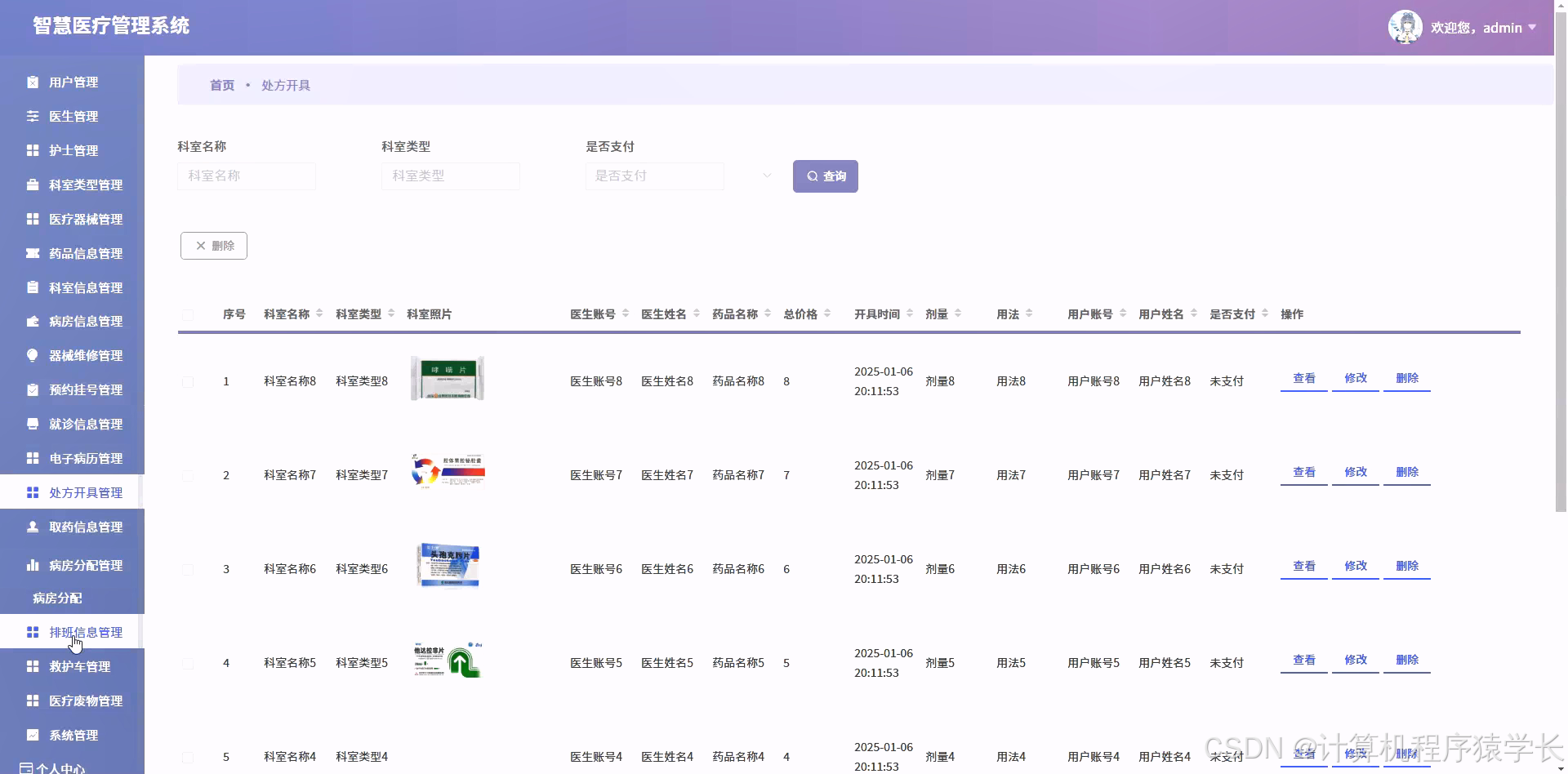Click the 就诊信息管理 icon
This screenshot has width=1568, height=774.
point(33,424)
